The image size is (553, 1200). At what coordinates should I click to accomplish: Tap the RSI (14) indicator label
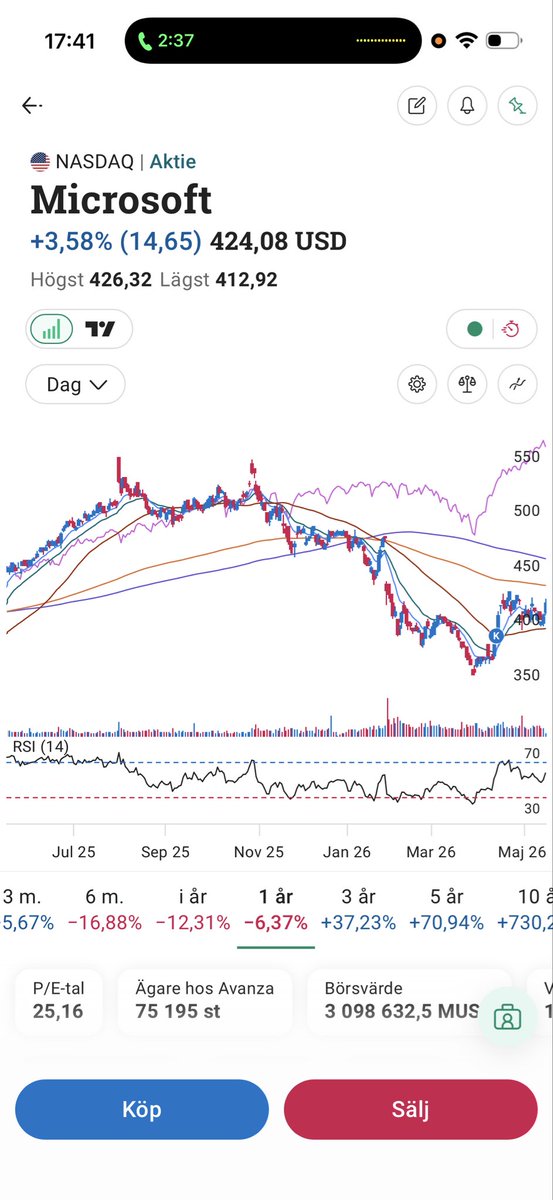point(41,746)
